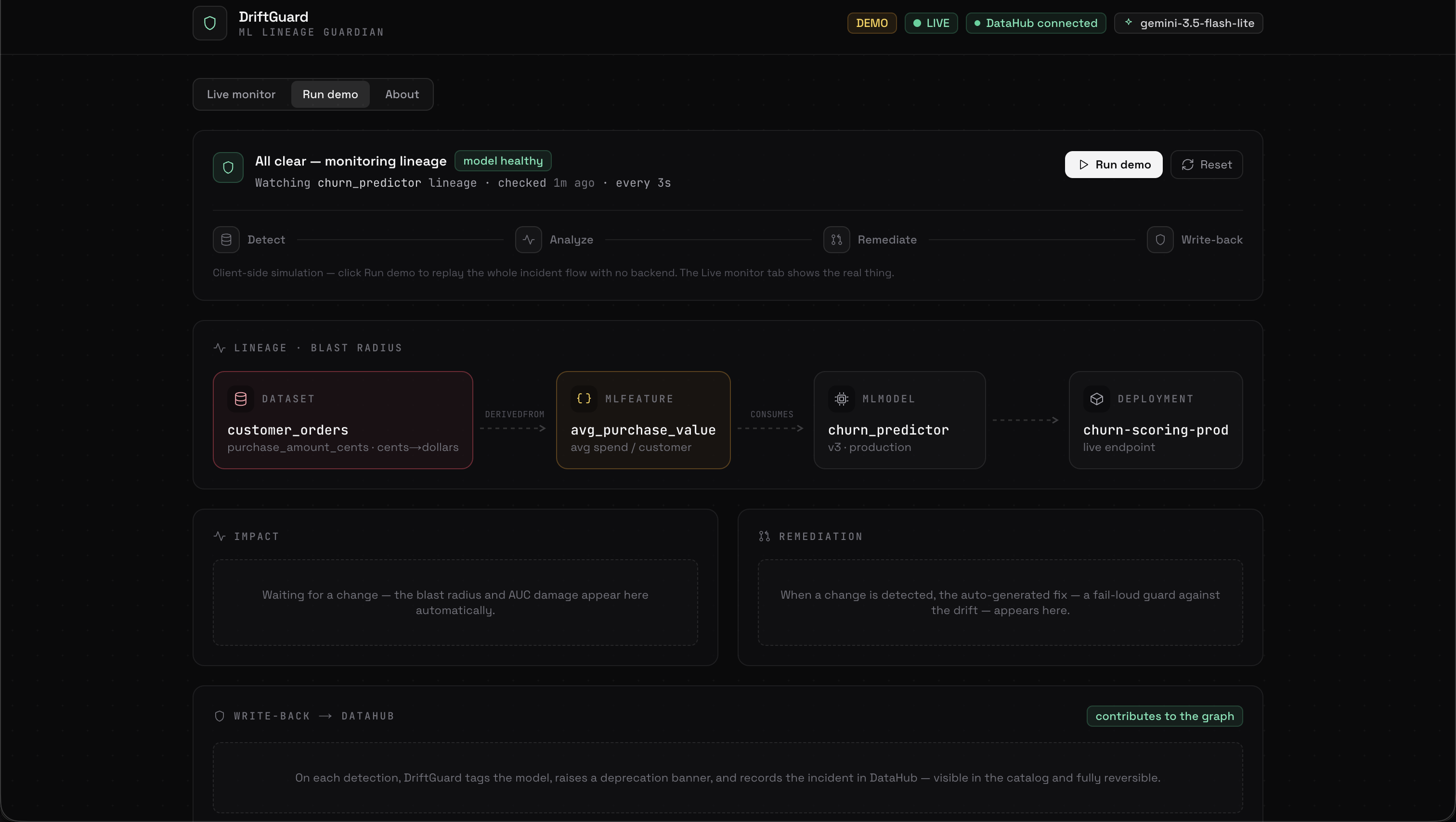
Task: Select the churn_predictor model card
Action: click(x=899, y=420)
